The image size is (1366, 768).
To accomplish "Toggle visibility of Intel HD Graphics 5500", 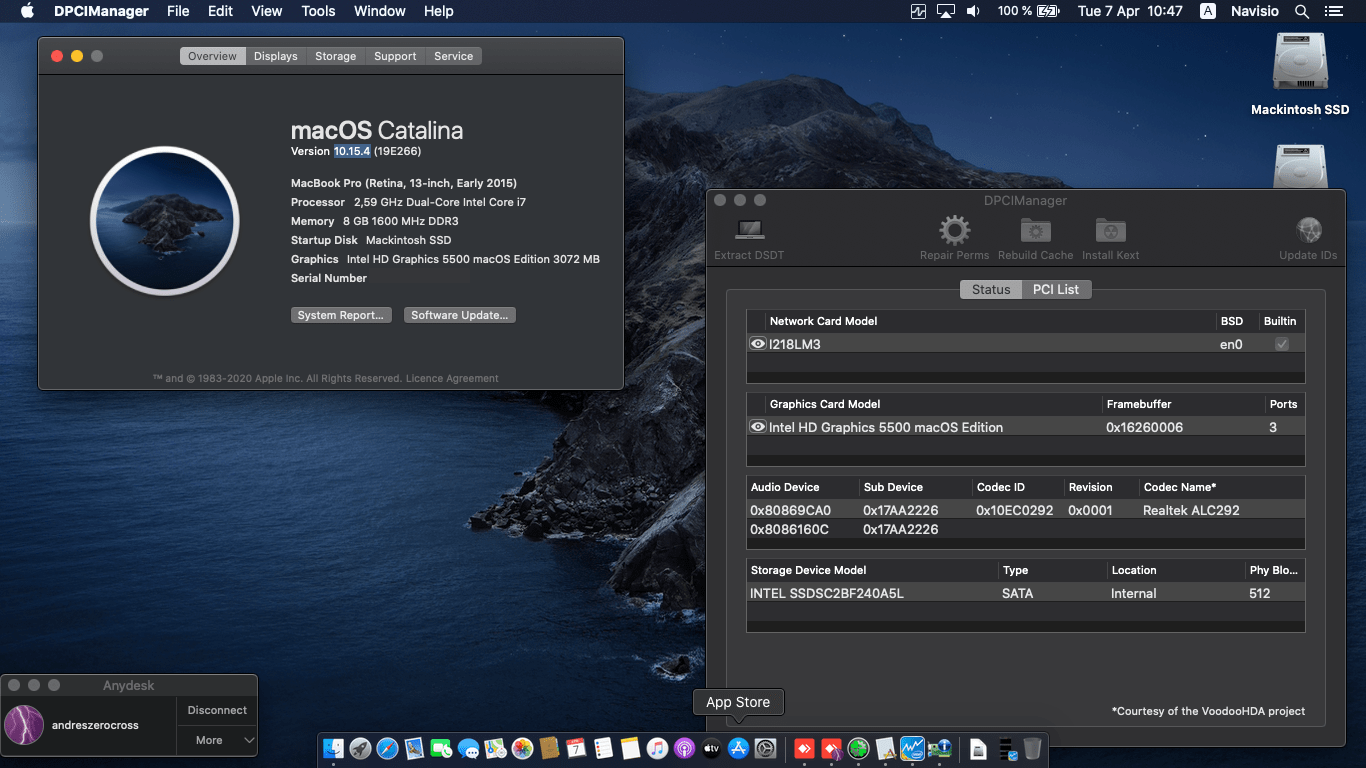I will [x=757, y=427].
